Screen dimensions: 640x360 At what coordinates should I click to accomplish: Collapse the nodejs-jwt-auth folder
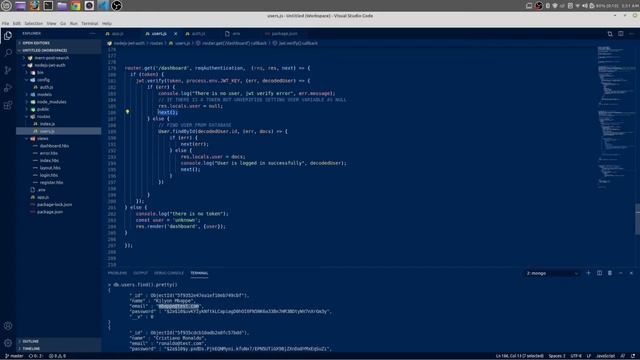click(x=58, y=65)
